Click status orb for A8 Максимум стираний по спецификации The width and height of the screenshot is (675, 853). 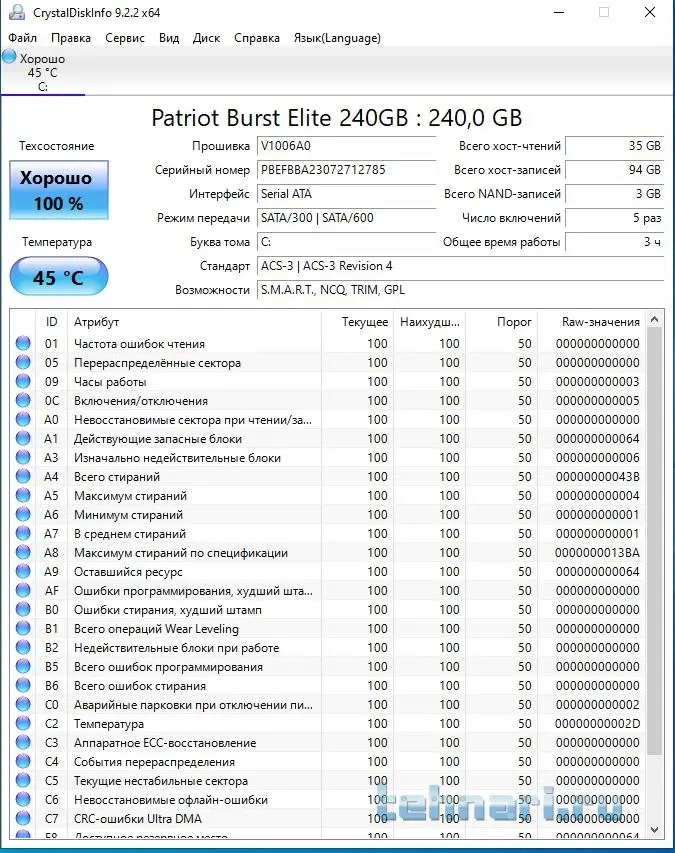click(23, 553)
